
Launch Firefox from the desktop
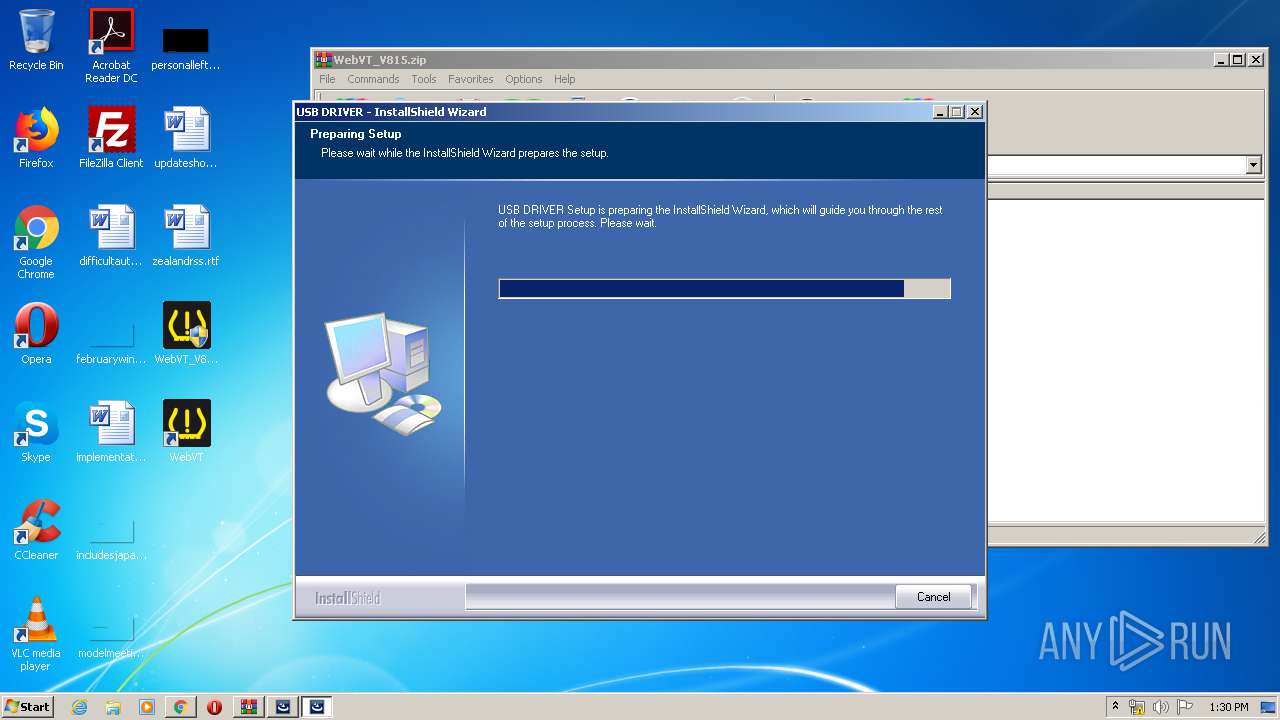tap(36, 138)
